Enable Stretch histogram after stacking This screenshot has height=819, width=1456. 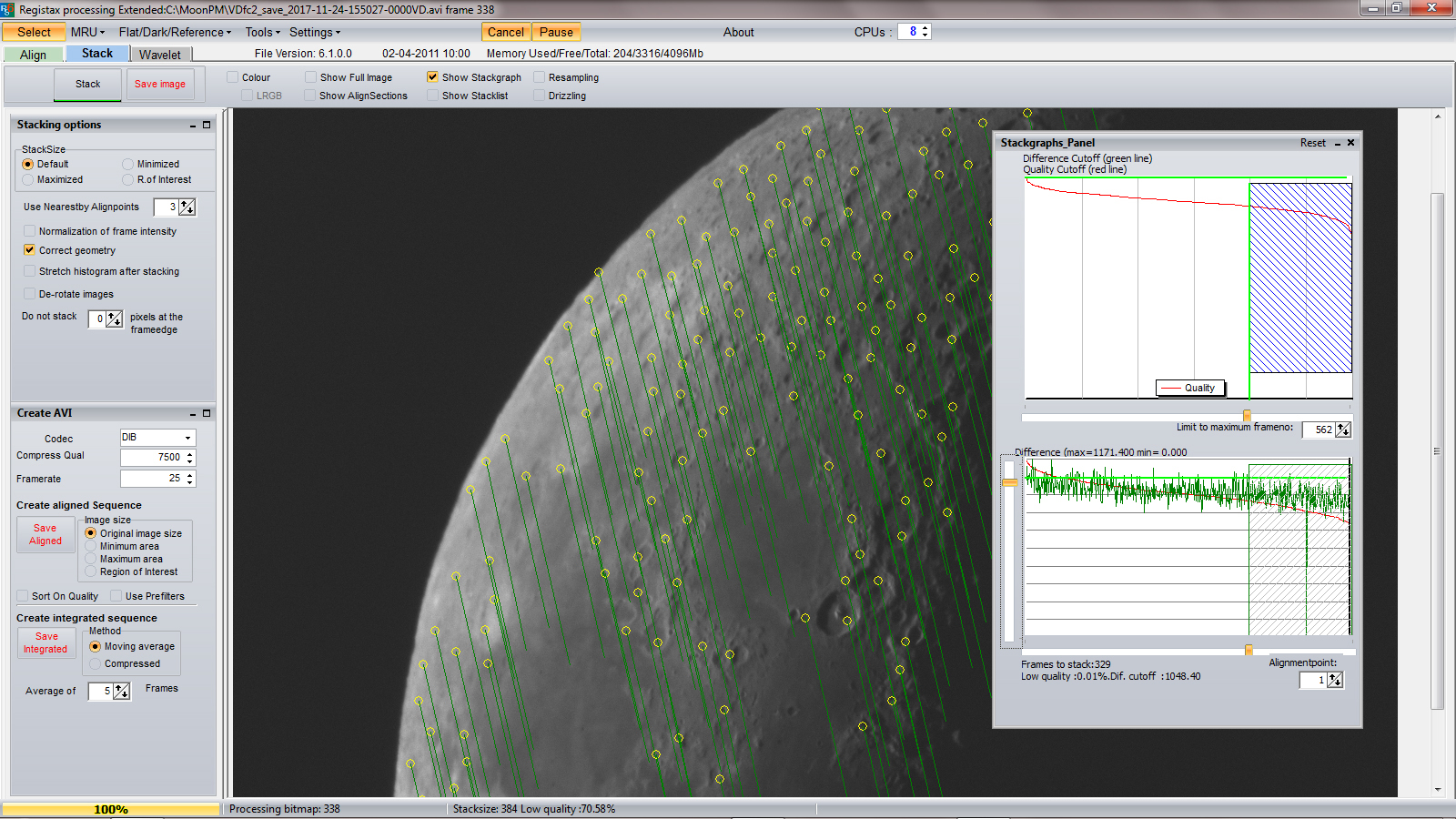(30, 271)
